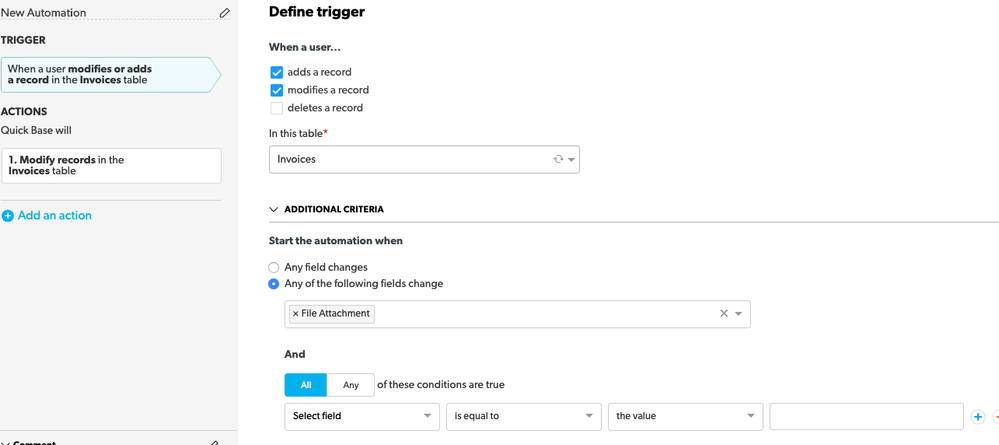Click the refresh icon in Invoices table field
Image resolution: width=999 pixels, height=445 pixels.
tap(558, 159)
